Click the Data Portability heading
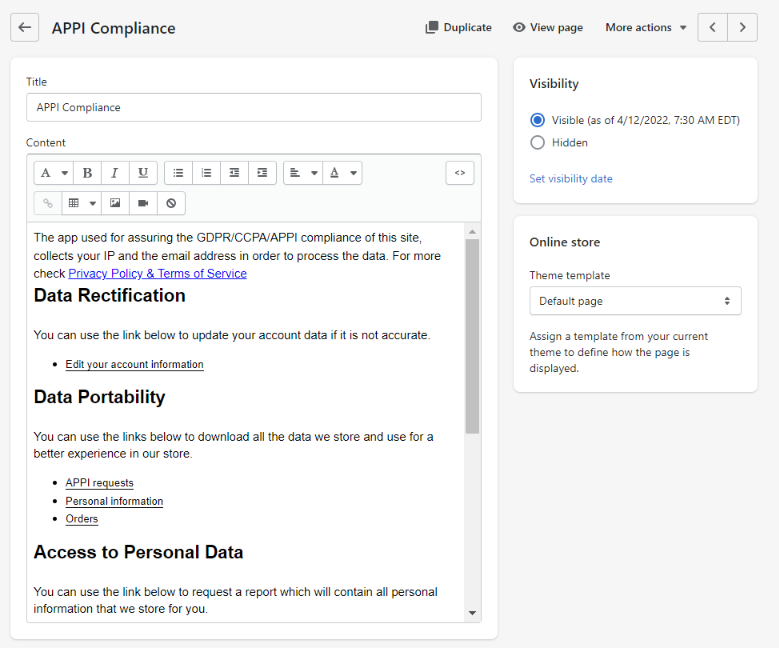The image size is (779, 648). (x=99, y=397)
